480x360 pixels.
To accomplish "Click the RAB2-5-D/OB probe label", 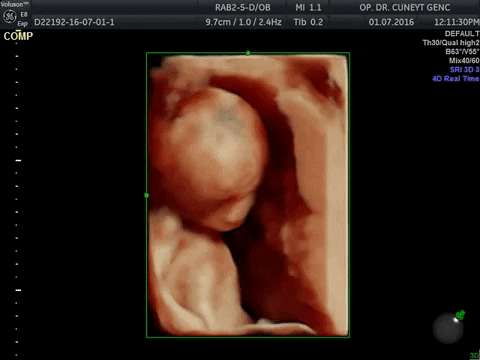I will point(243,7).
